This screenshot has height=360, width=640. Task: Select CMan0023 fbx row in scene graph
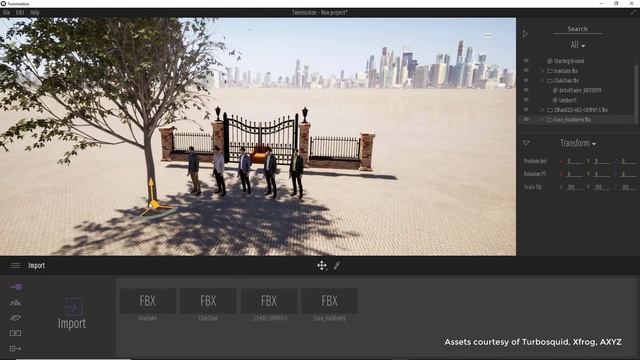[x=581, y=110]
